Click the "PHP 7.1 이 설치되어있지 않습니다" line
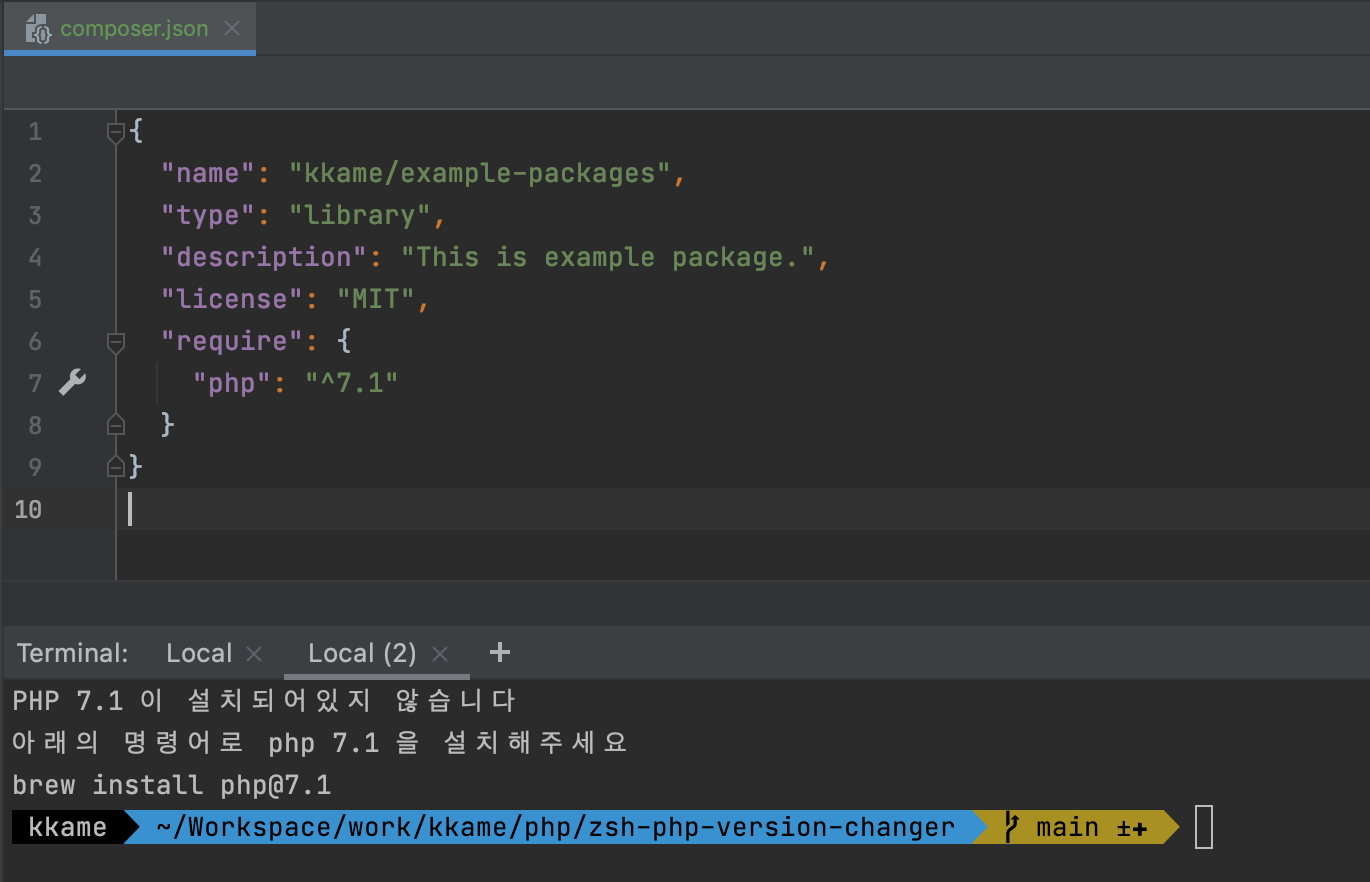This screenshot has height=882, width=1370. coord(264,701)
